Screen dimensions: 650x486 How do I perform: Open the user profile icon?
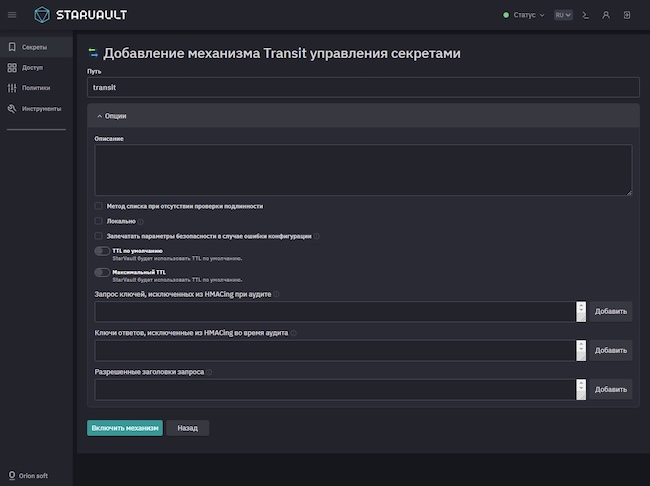coord(606,15)
